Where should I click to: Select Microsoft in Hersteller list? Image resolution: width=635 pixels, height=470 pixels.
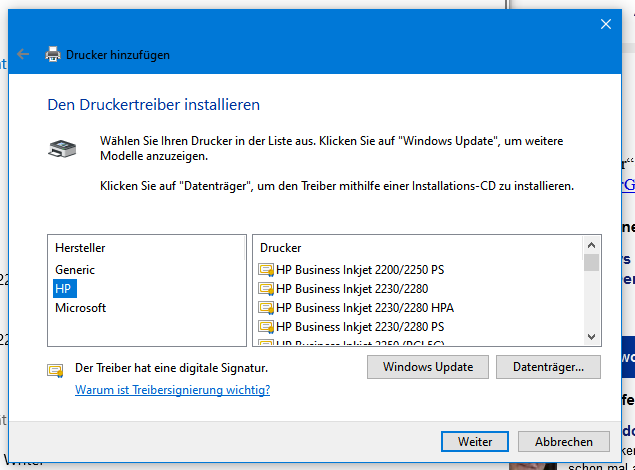tap(80, 308)
